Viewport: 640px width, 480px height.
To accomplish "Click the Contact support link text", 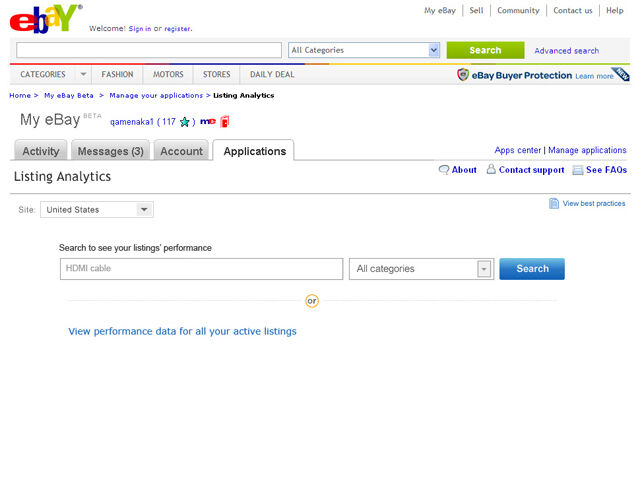I will click(531, 170).
